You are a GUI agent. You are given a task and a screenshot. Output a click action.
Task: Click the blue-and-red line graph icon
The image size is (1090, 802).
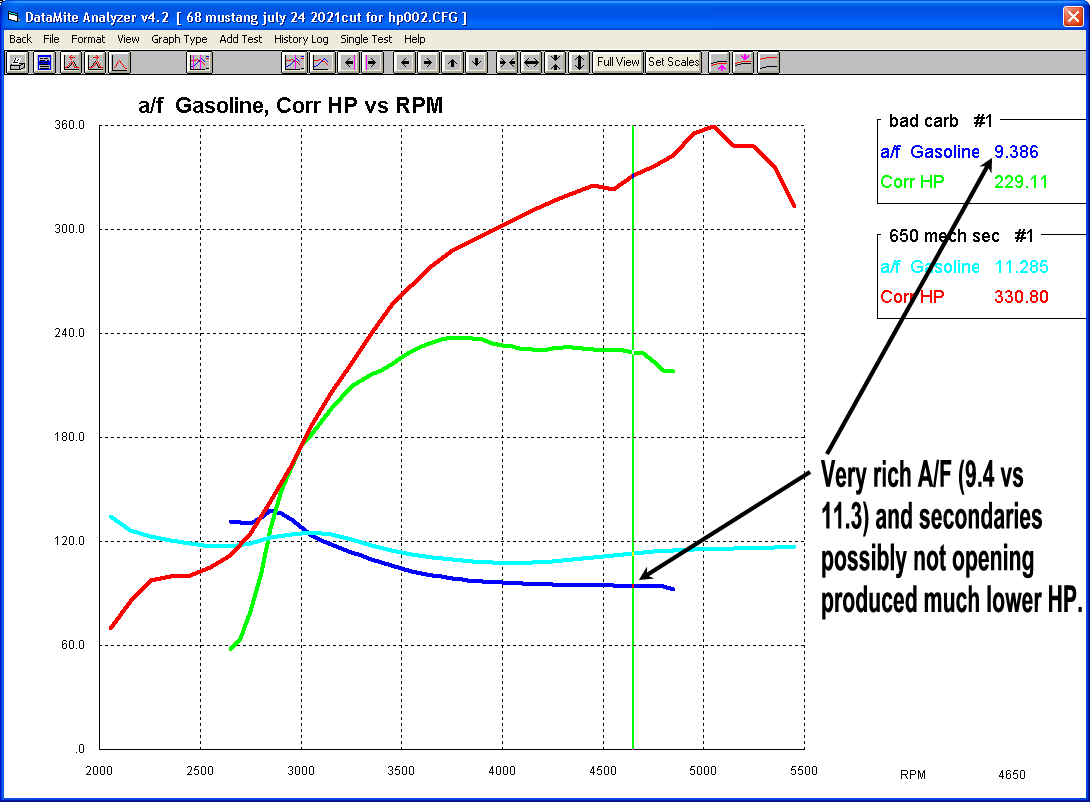tap(320, 63)
